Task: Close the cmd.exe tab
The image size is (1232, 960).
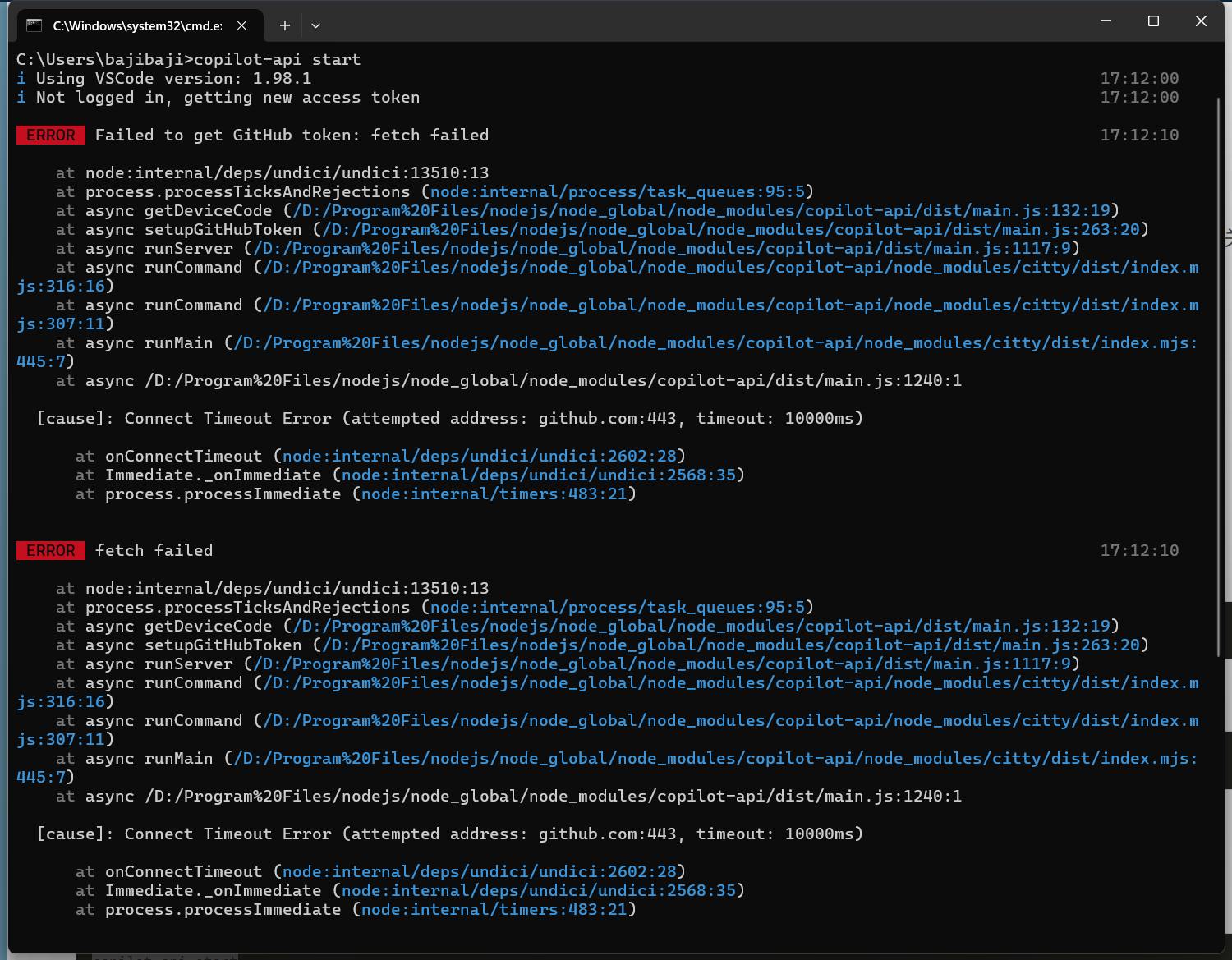Action: [x=241, y=25]
